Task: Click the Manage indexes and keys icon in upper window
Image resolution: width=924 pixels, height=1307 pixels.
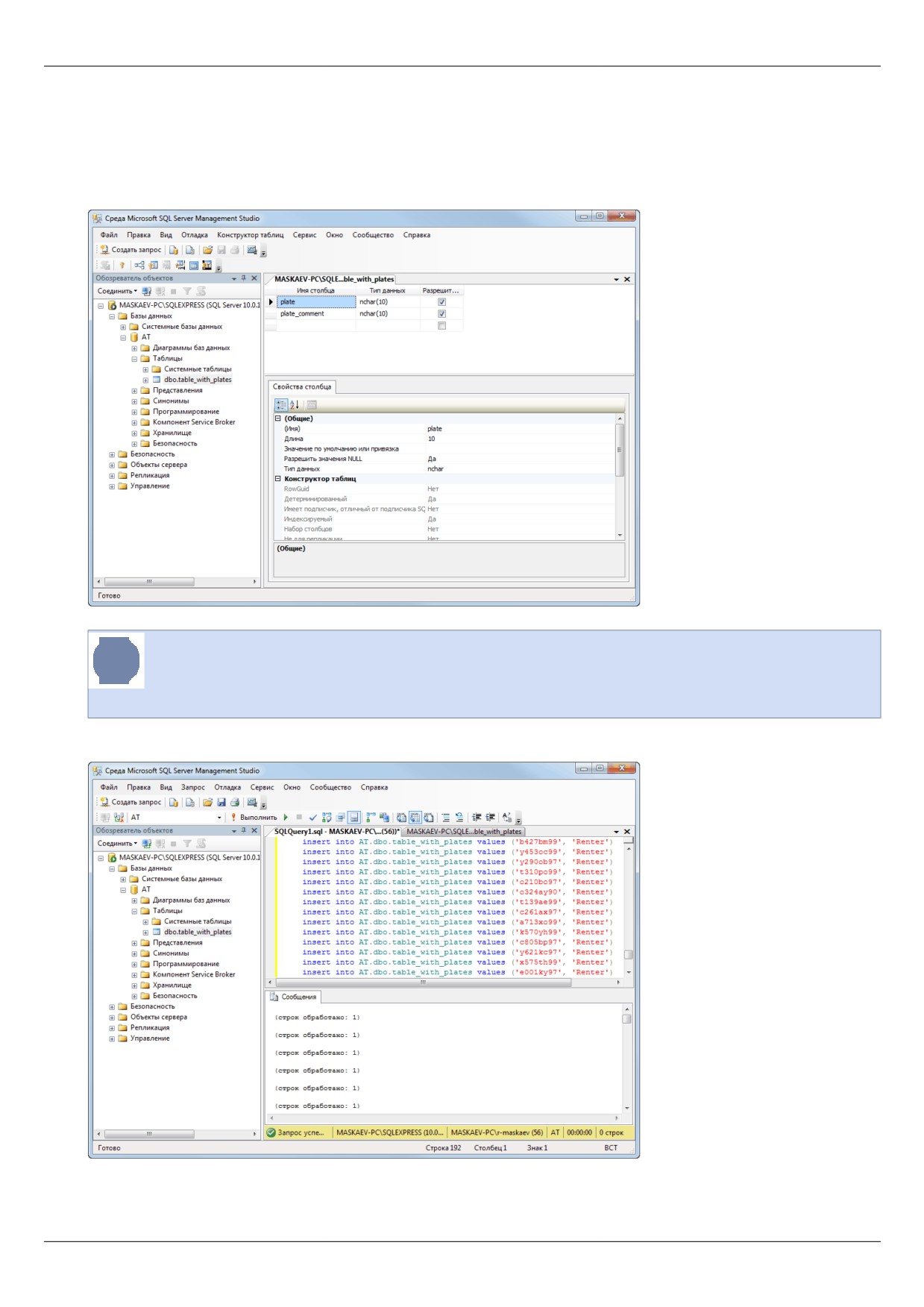Action: click(153, 265)
